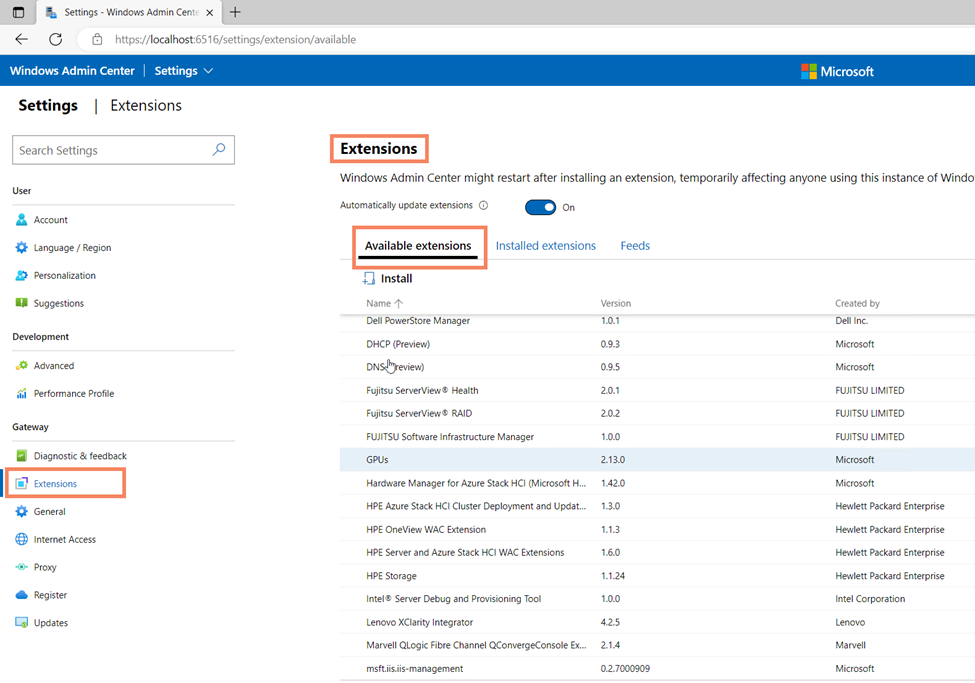Click the Diagnostic & feedback icon
Image resolution: width=975 pixels, height=683 pixels.
click(x=22, y=456)
